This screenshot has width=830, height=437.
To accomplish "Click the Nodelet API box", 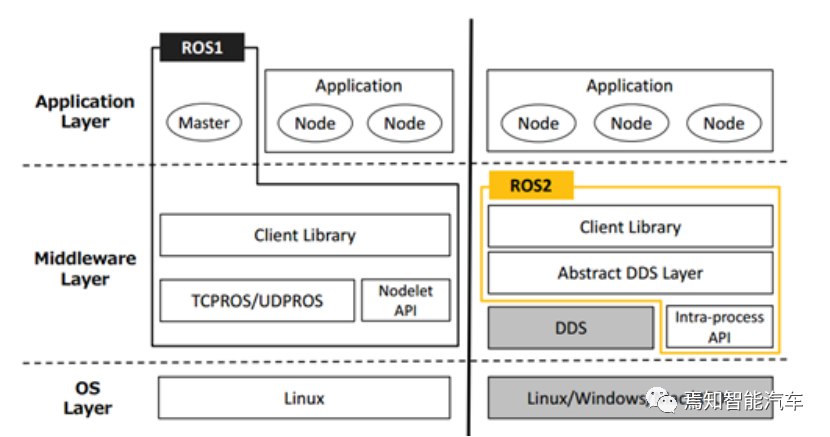I will pos(405,301).
